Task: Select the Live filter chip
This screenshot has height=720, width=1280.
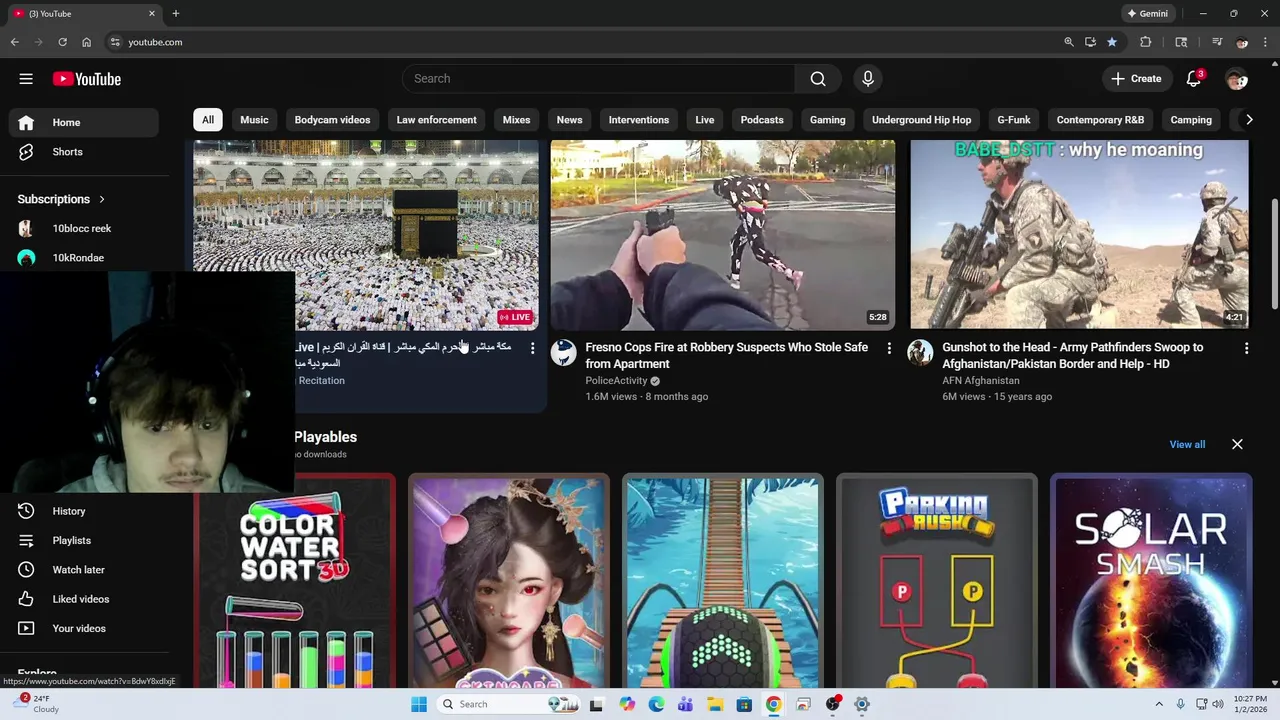Action: (x=705, y=120)
